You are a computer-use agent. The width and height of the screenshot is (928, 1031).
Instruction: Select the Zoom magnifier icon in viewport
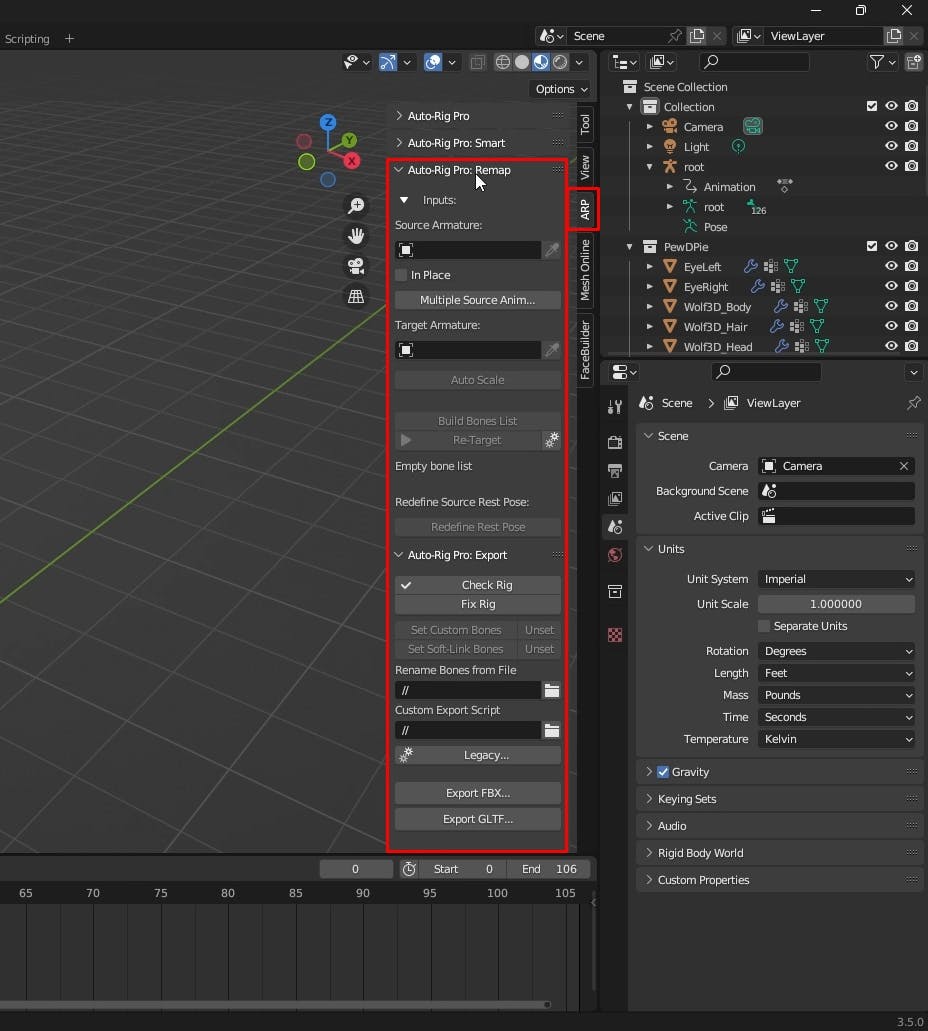click(356, 206)
